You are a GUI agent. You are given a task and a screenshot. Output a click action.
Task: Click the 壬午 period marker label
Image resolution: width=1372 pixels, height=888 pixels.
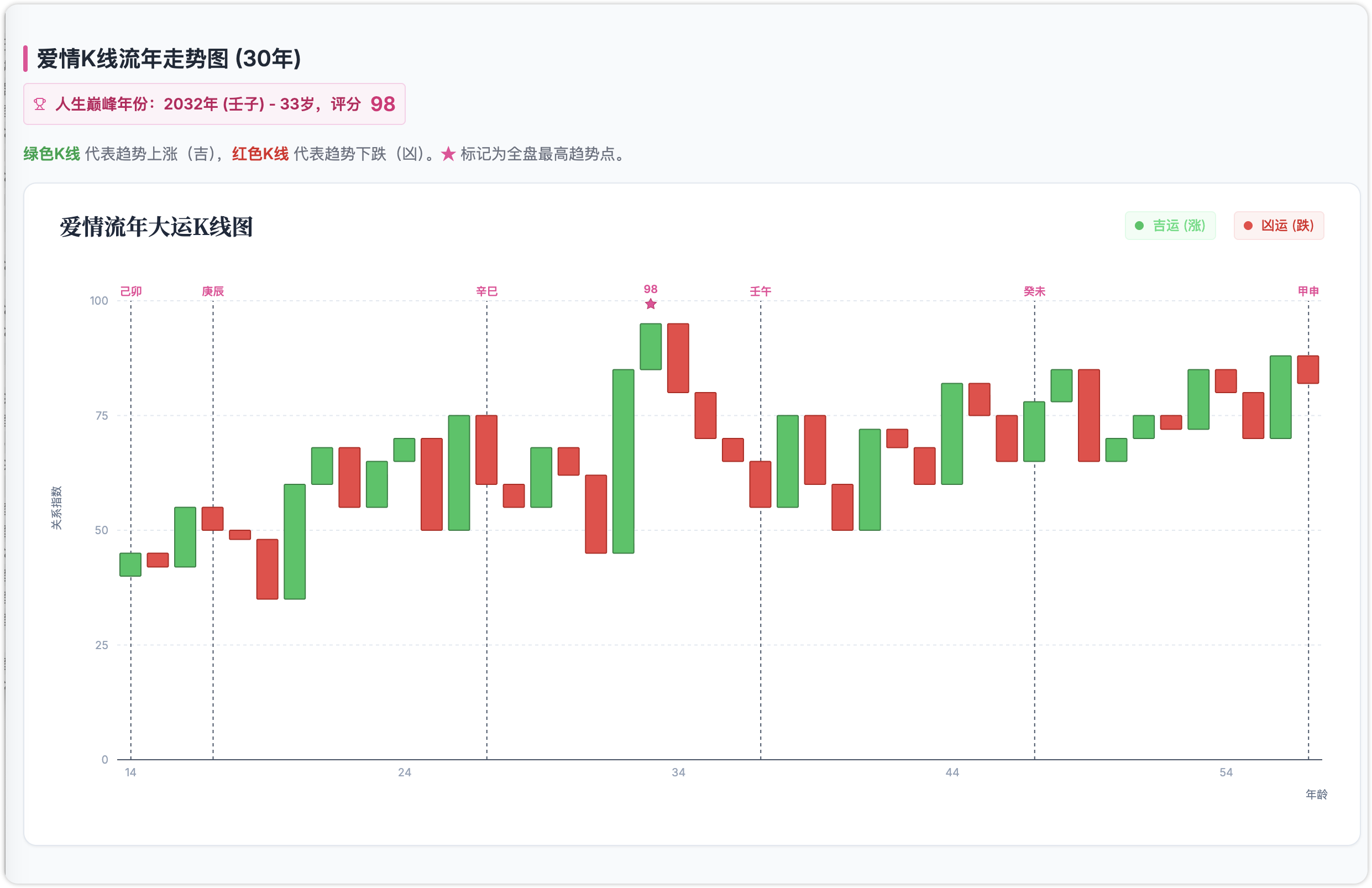(x=761, y=291)
